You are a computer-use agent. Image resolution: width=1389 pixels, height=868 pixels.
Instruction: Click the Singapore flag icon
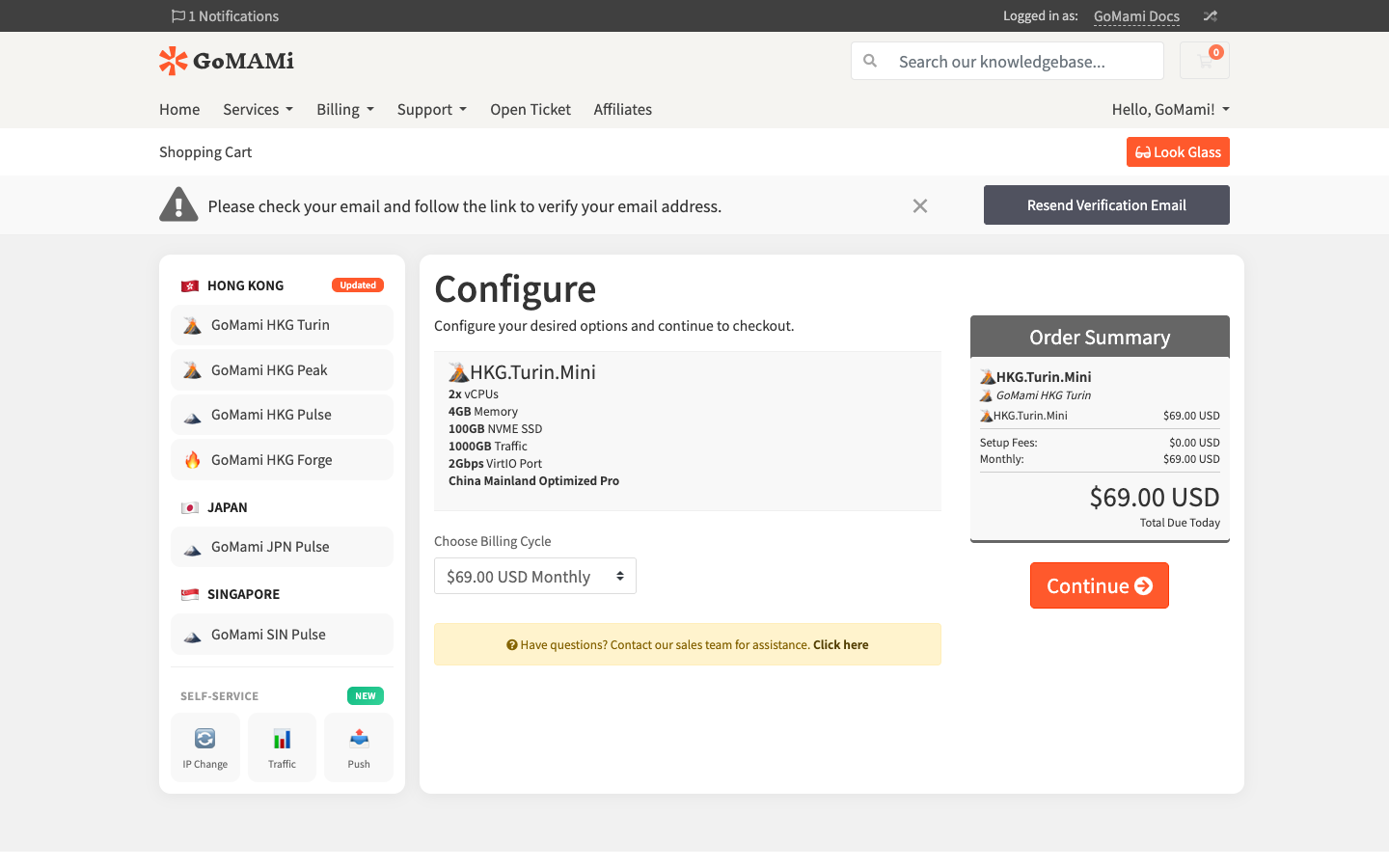(x=190, y=594)
